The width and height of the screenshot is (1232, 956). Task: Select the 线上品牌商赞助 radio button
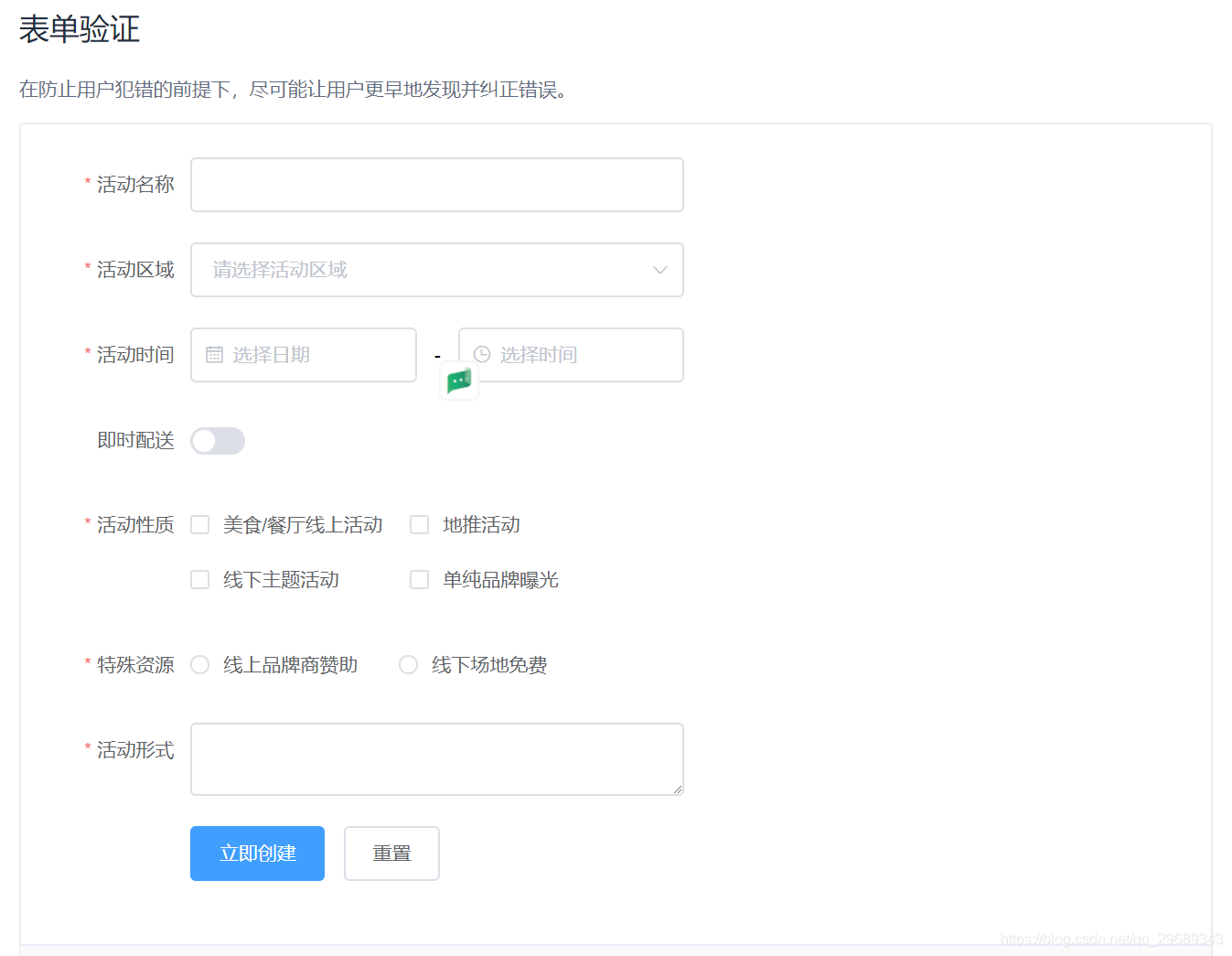(x=199, y=664)
